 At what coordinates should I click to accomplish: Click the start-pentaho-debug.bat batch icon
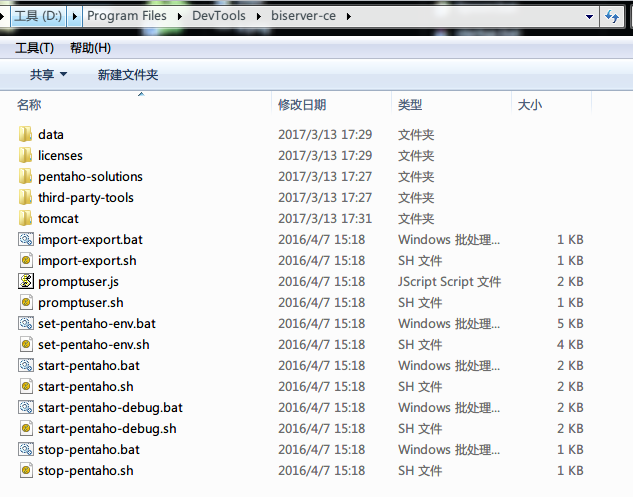tap(26, 407)
